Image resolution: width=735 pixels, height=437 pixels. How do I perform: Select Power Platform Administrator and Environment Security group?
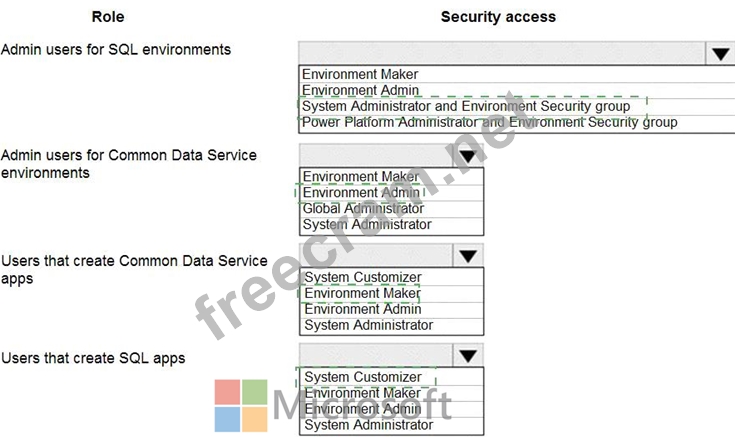tap(517, 123)
